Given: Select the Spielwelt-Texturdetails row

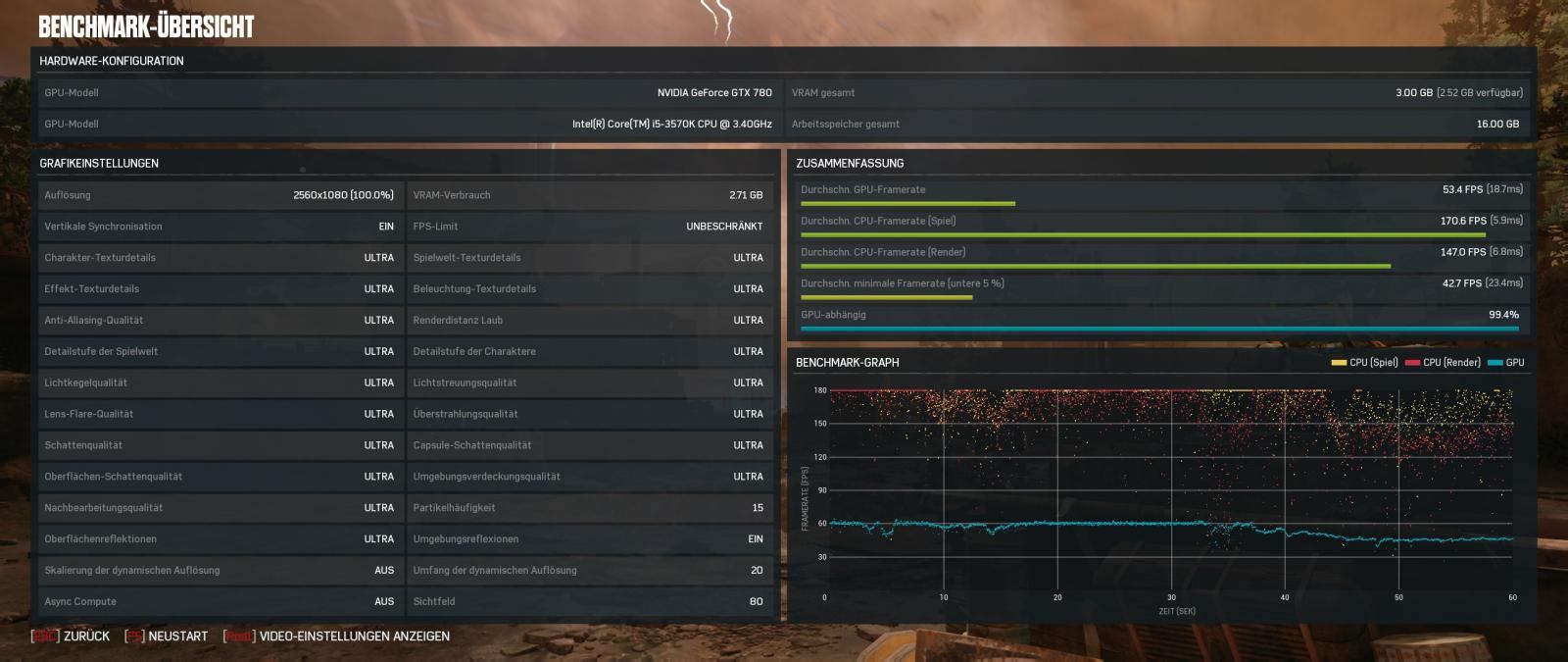Looking at the screenshot, I should pos(589,258).
